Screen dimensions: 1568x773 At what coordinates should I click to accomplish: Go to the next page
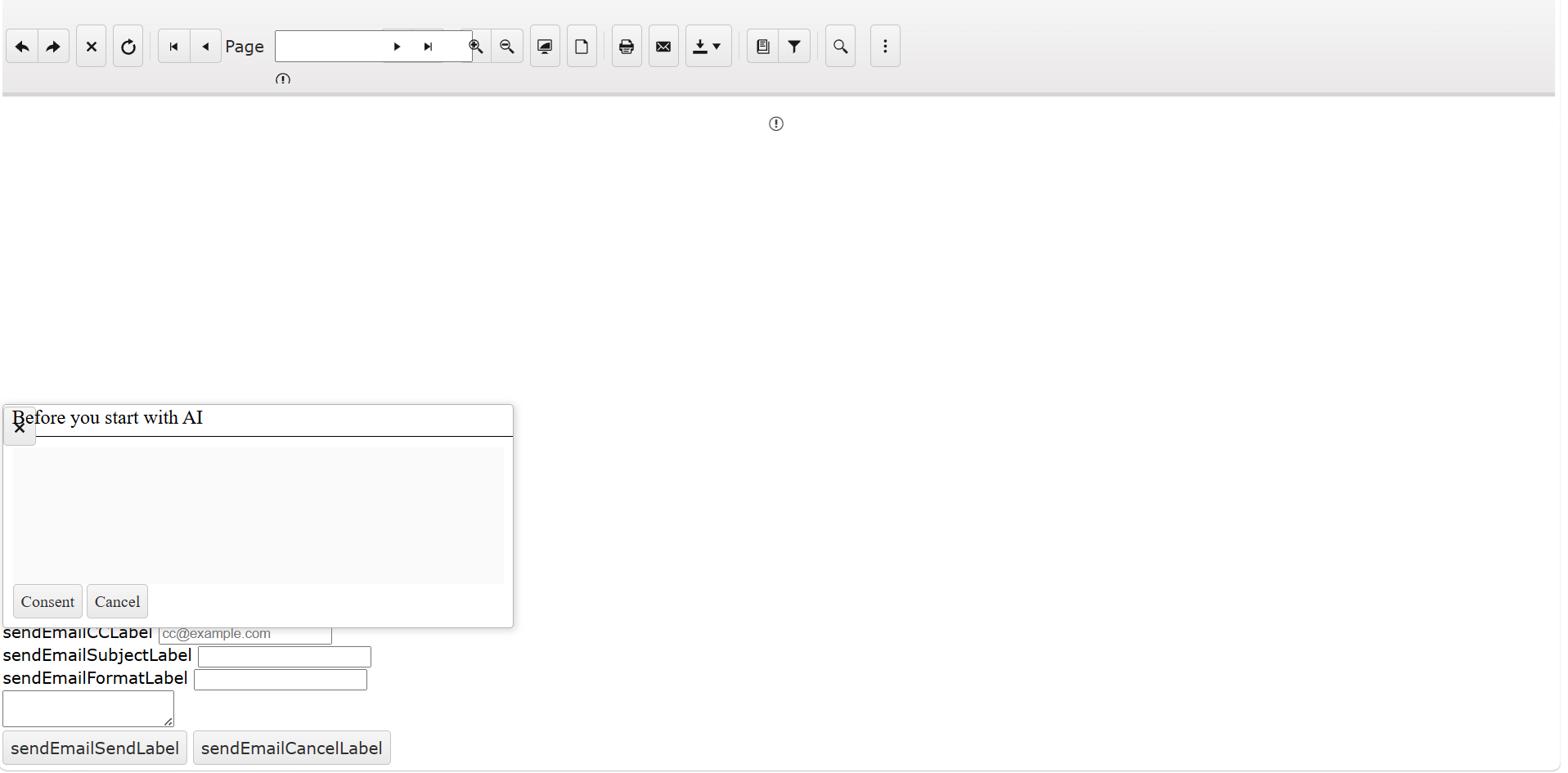(397, 47)
